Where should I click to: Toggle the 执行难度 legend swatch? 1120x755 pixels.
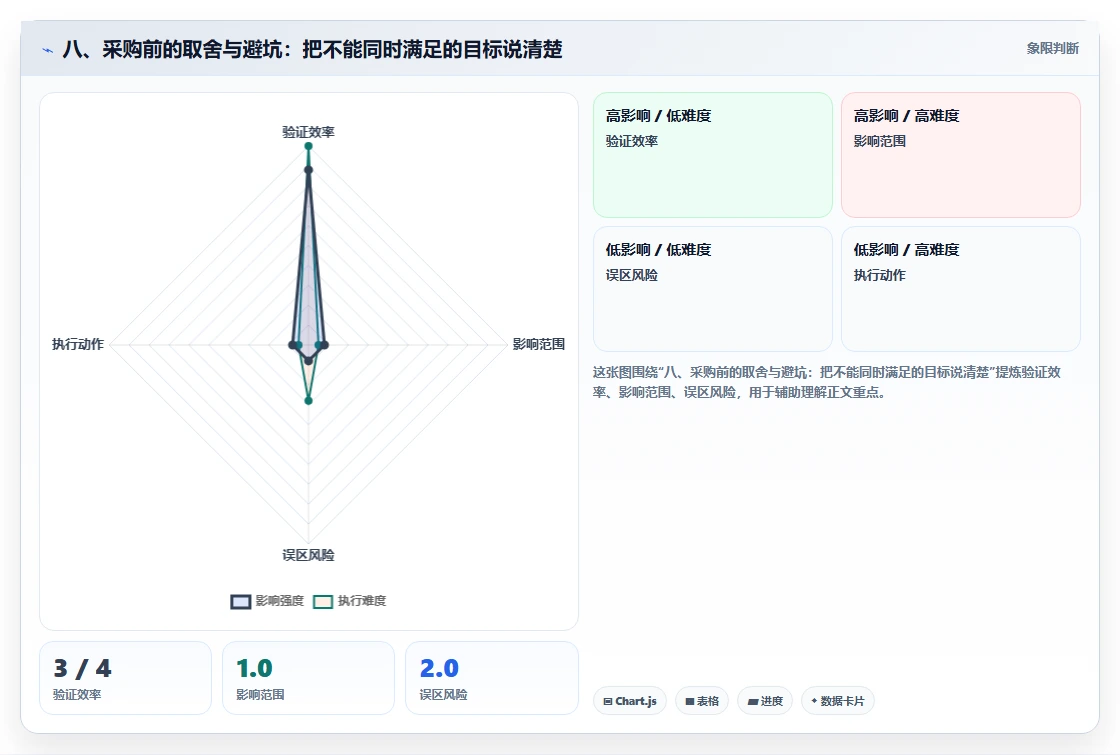[x=323, y=601]
